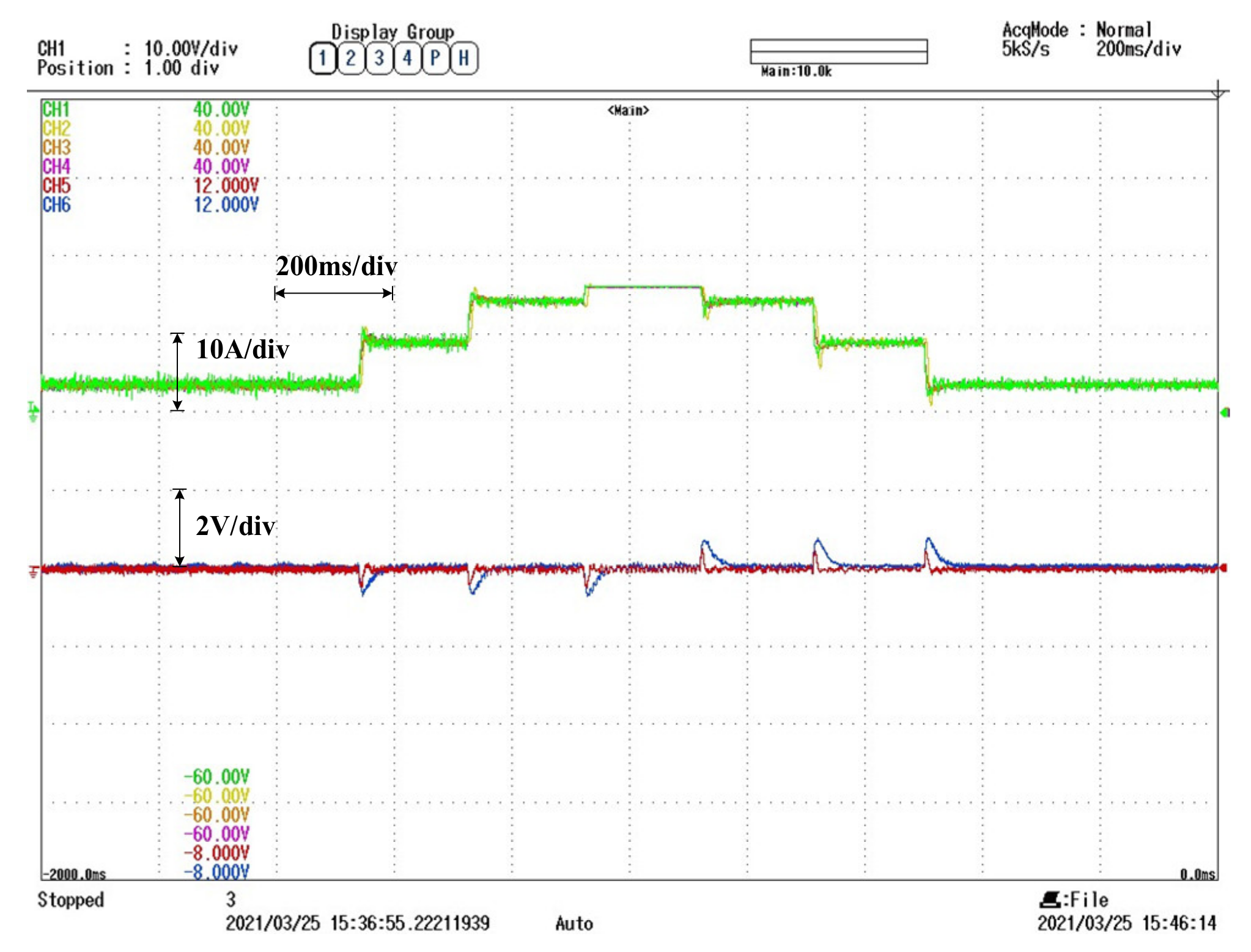Click the P display group button
This screenshot has width=1251, height=952.
[435, 59]
